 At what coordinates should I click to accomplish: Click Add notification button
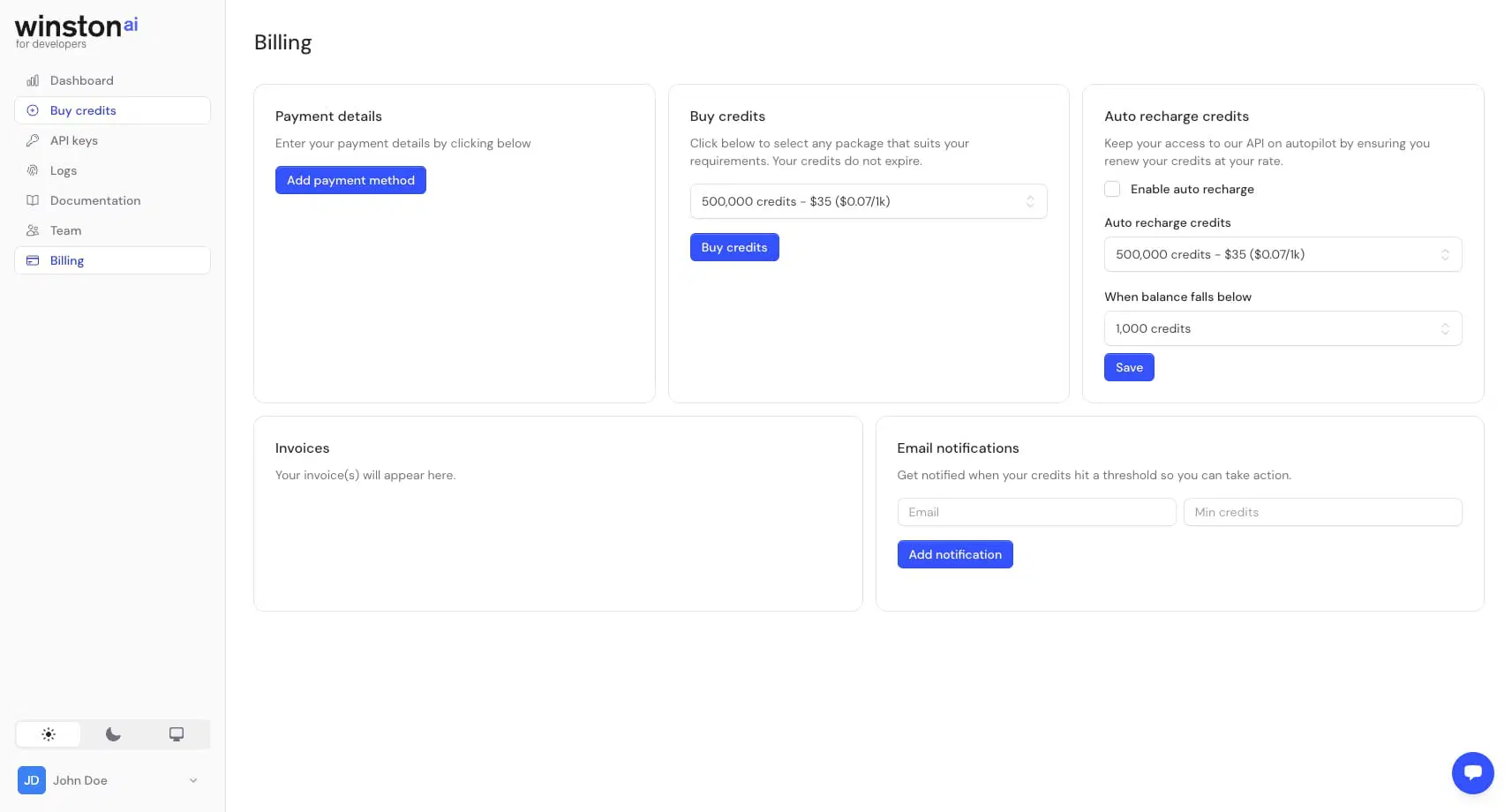click(955, 554)
